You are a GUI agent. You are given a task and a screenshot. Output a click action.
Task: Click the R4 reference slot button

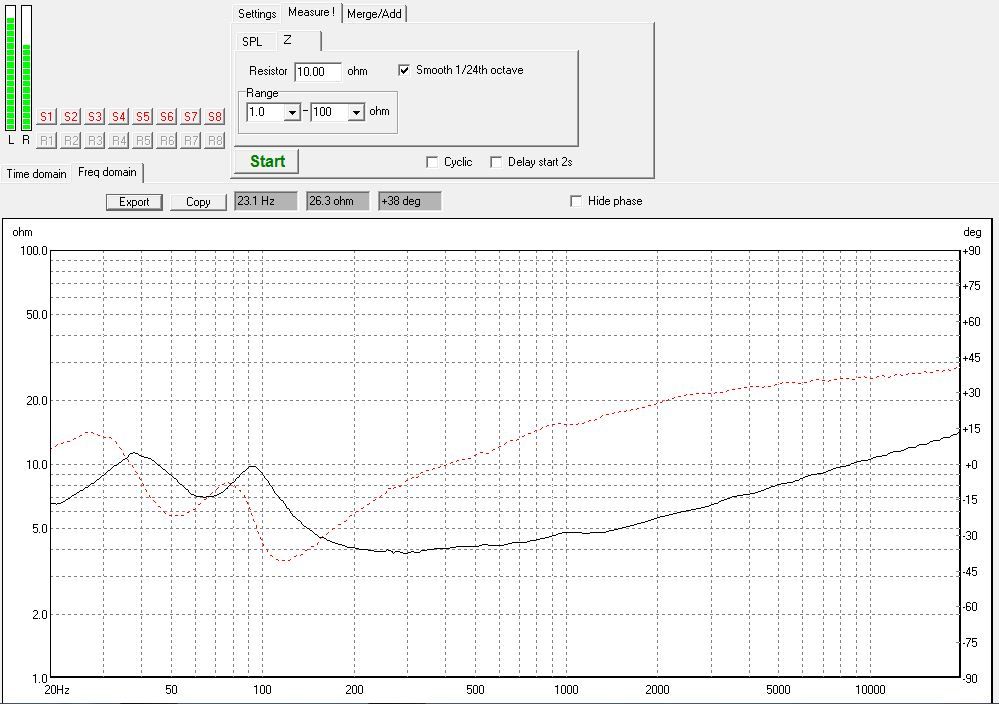[119, 140]
